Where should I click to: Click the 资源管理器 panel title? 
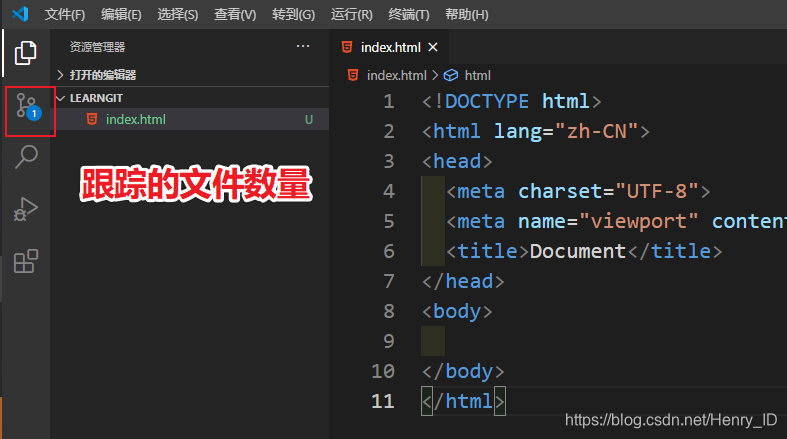pos(97,47)
